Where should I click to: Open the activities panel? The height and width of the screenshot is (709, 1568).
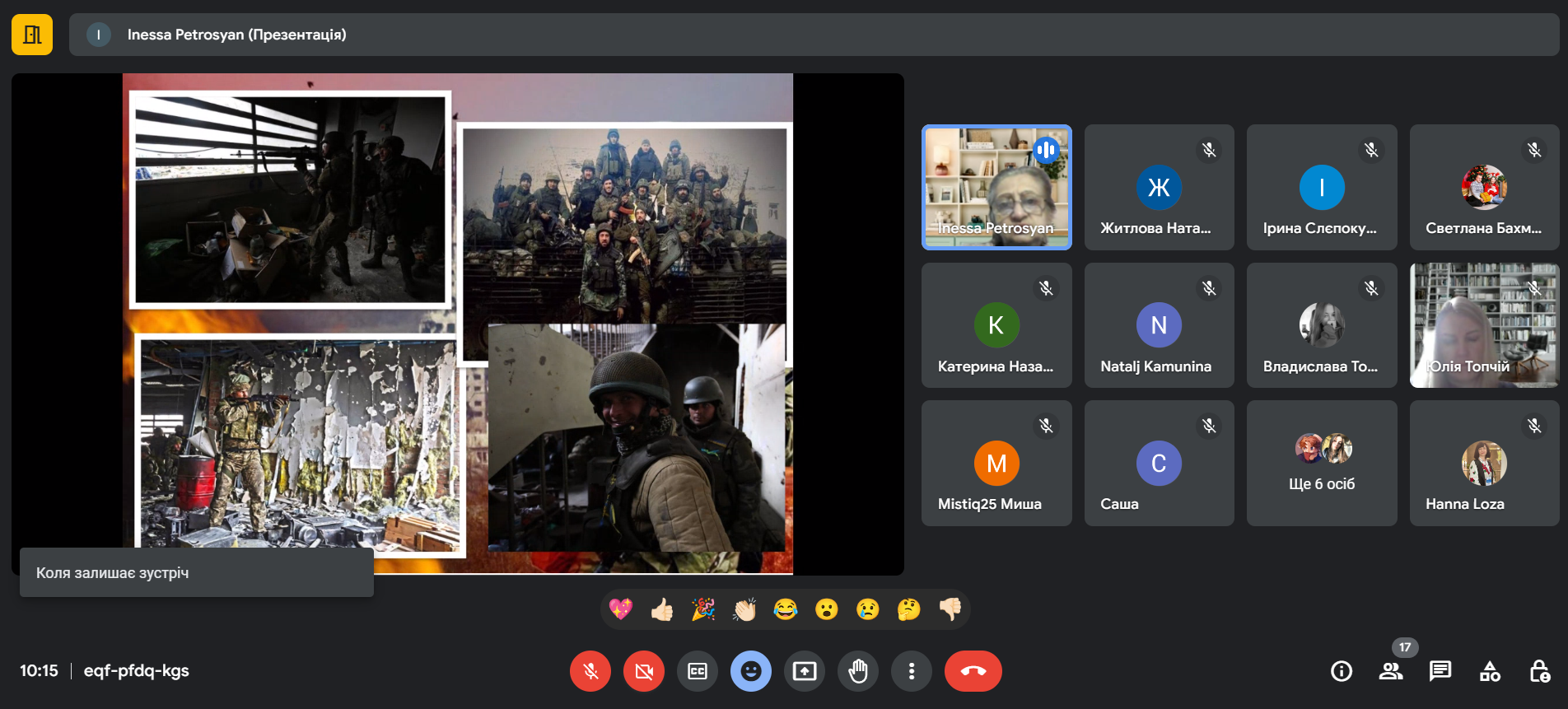pos(1490,671)
